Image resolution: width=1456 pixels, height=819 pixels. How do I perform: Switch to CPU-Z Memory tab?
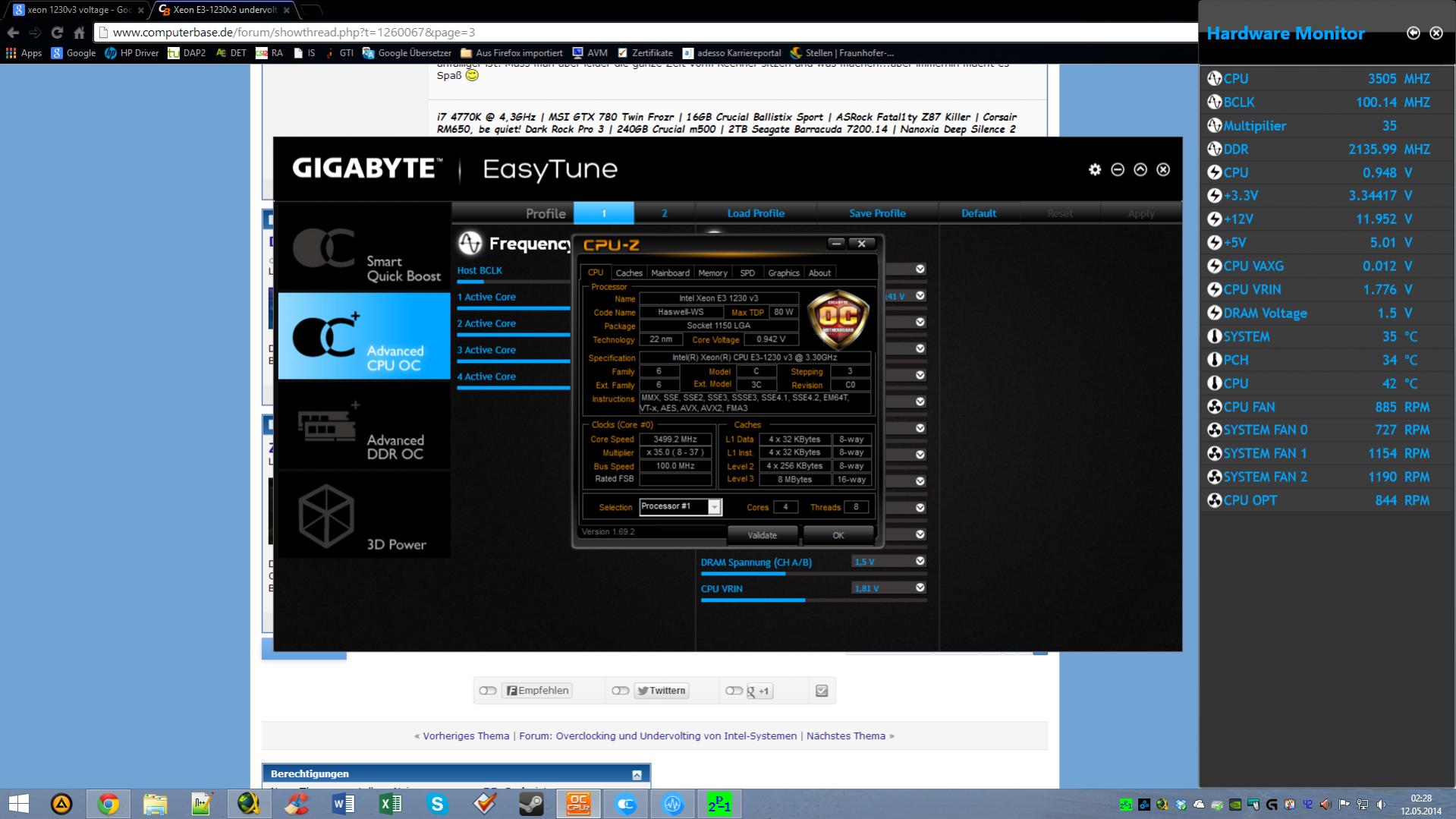712,273
